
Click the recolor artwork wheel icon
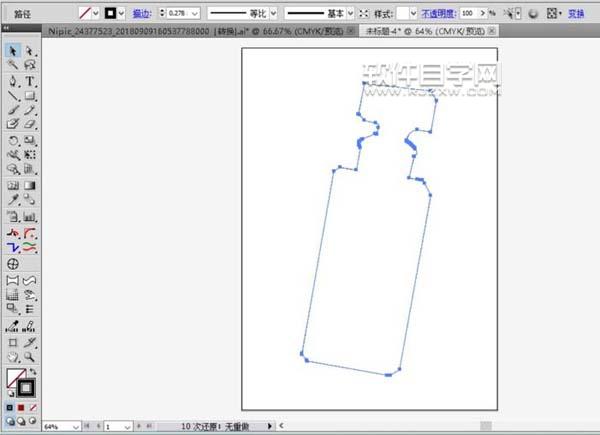click(533, 14)
